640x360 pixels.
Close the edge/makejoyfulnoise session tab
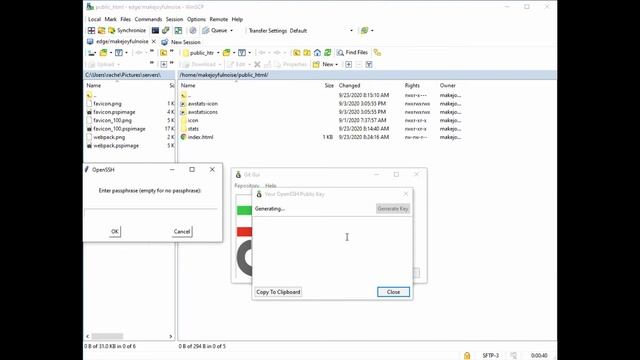tap(153, 42)
